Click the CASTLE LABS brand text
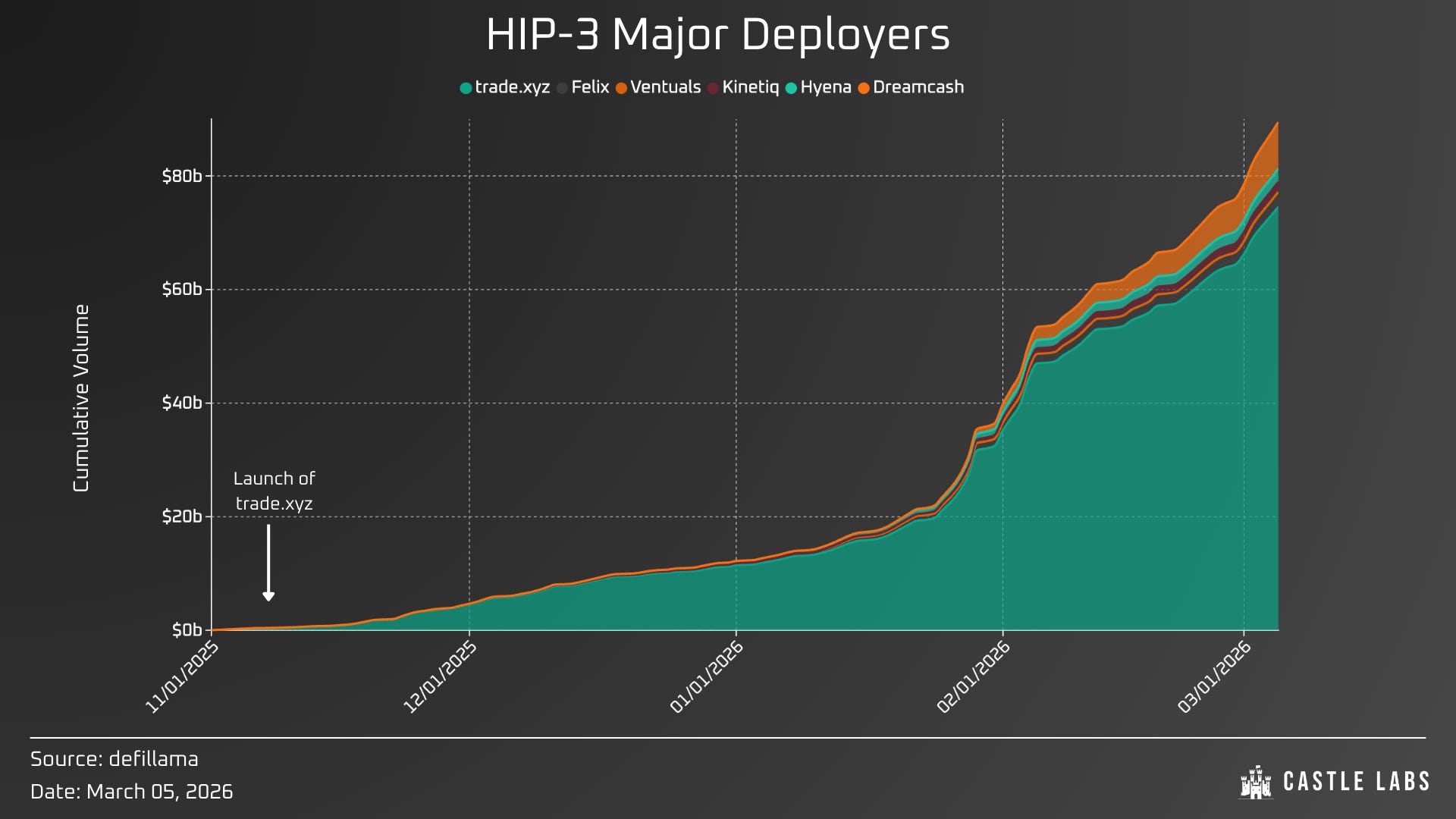This screenshot has width=1456, height=819. 1356,782
